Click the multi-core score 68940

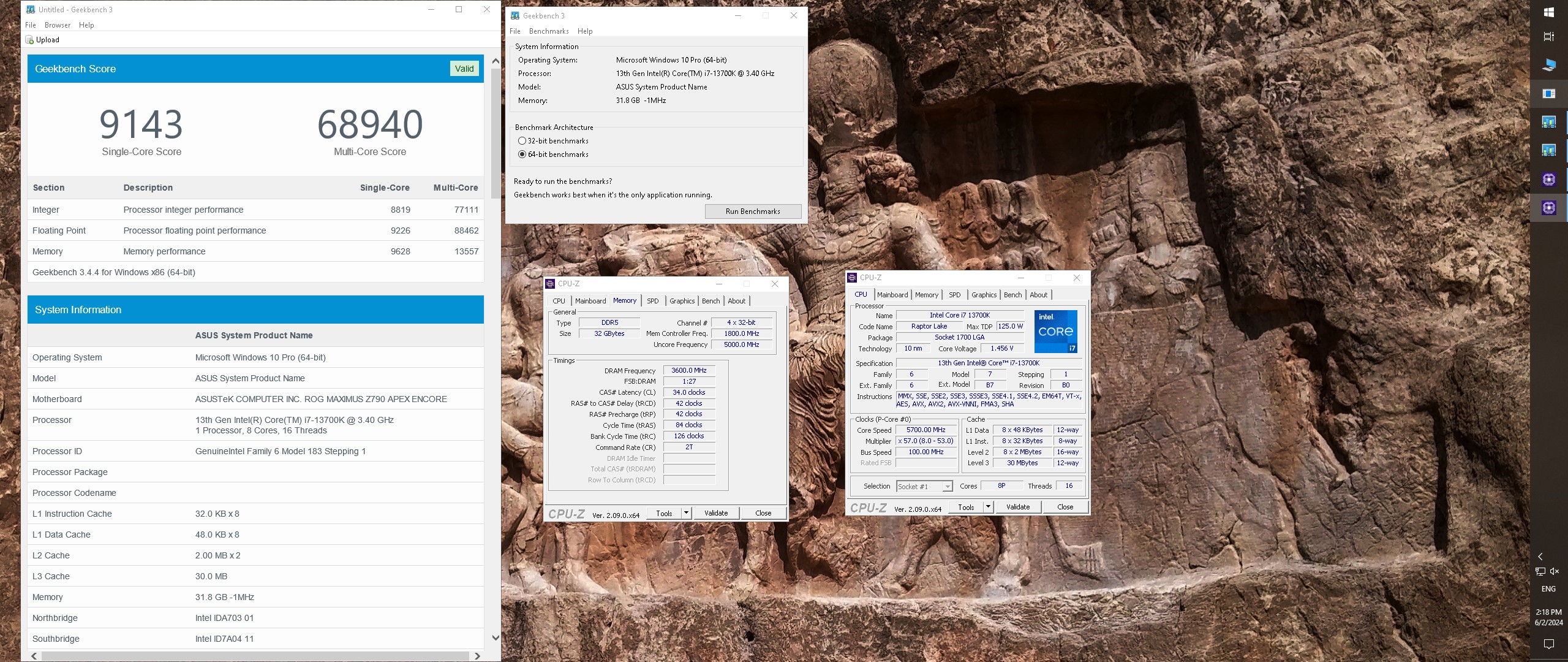coord(370,124)
